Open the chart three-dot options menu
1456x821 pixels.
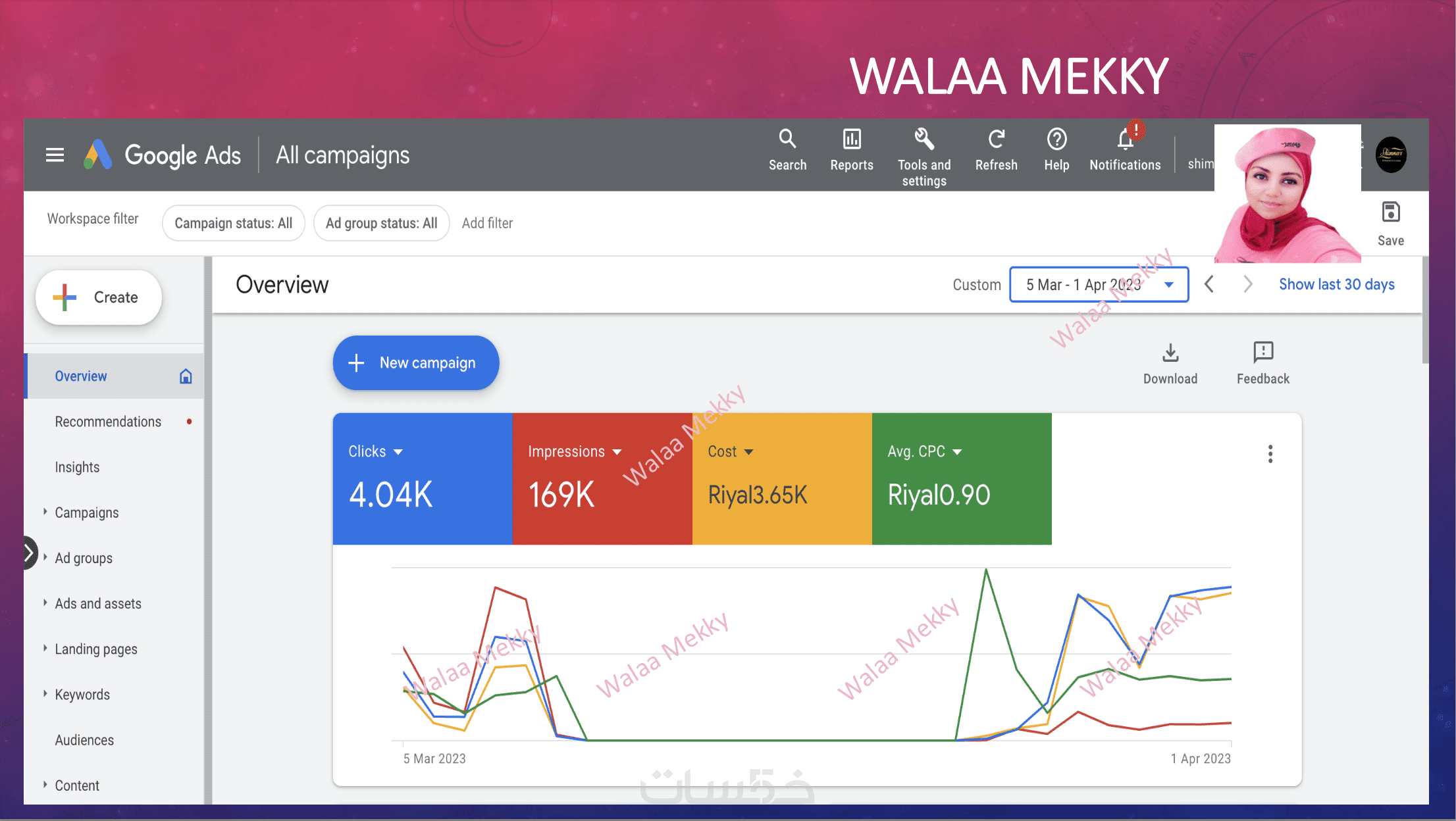point(1270,454)
